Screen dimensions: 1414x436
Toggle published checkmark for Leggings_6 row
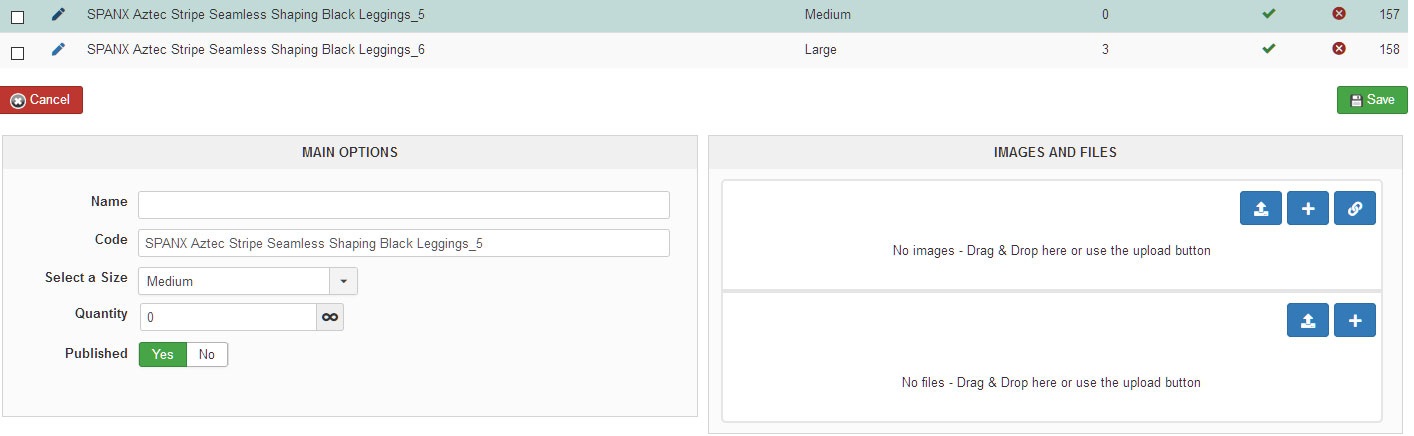click(x=1269, y=48)
